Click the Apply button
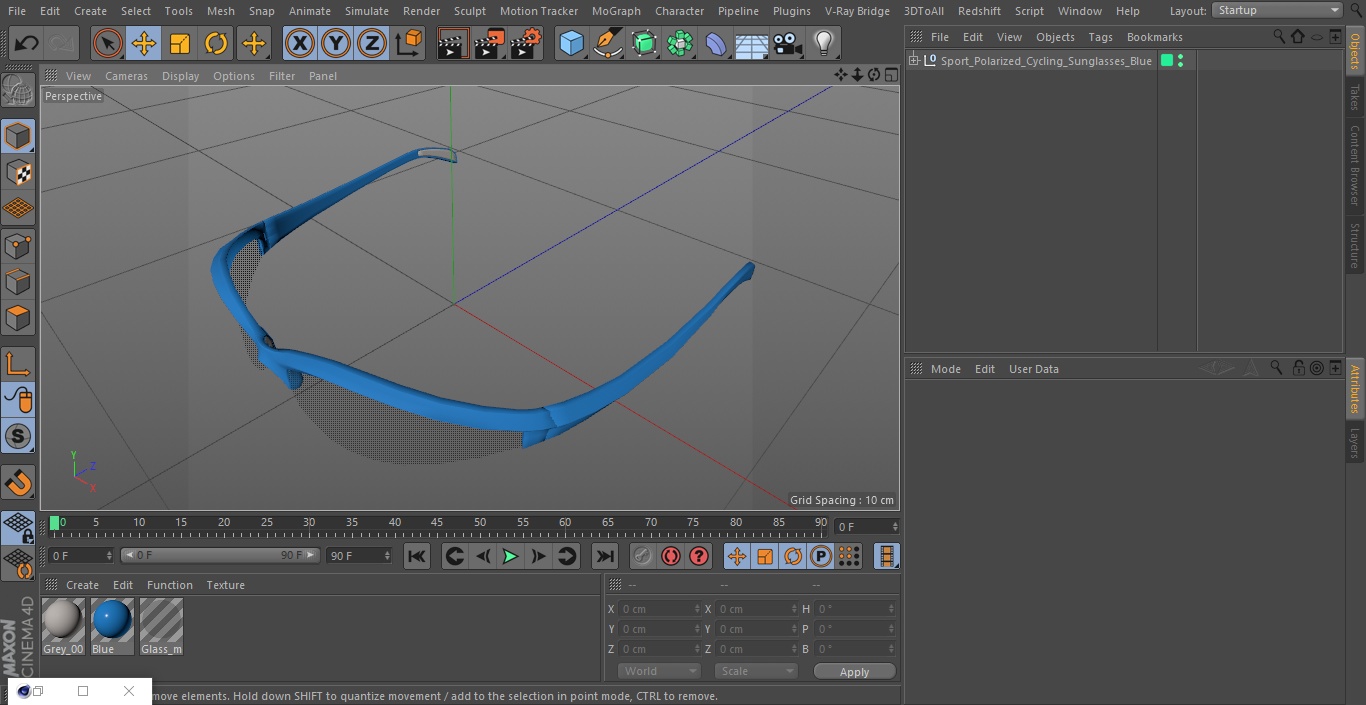1366x705 pixels. (x=854, y=672)
